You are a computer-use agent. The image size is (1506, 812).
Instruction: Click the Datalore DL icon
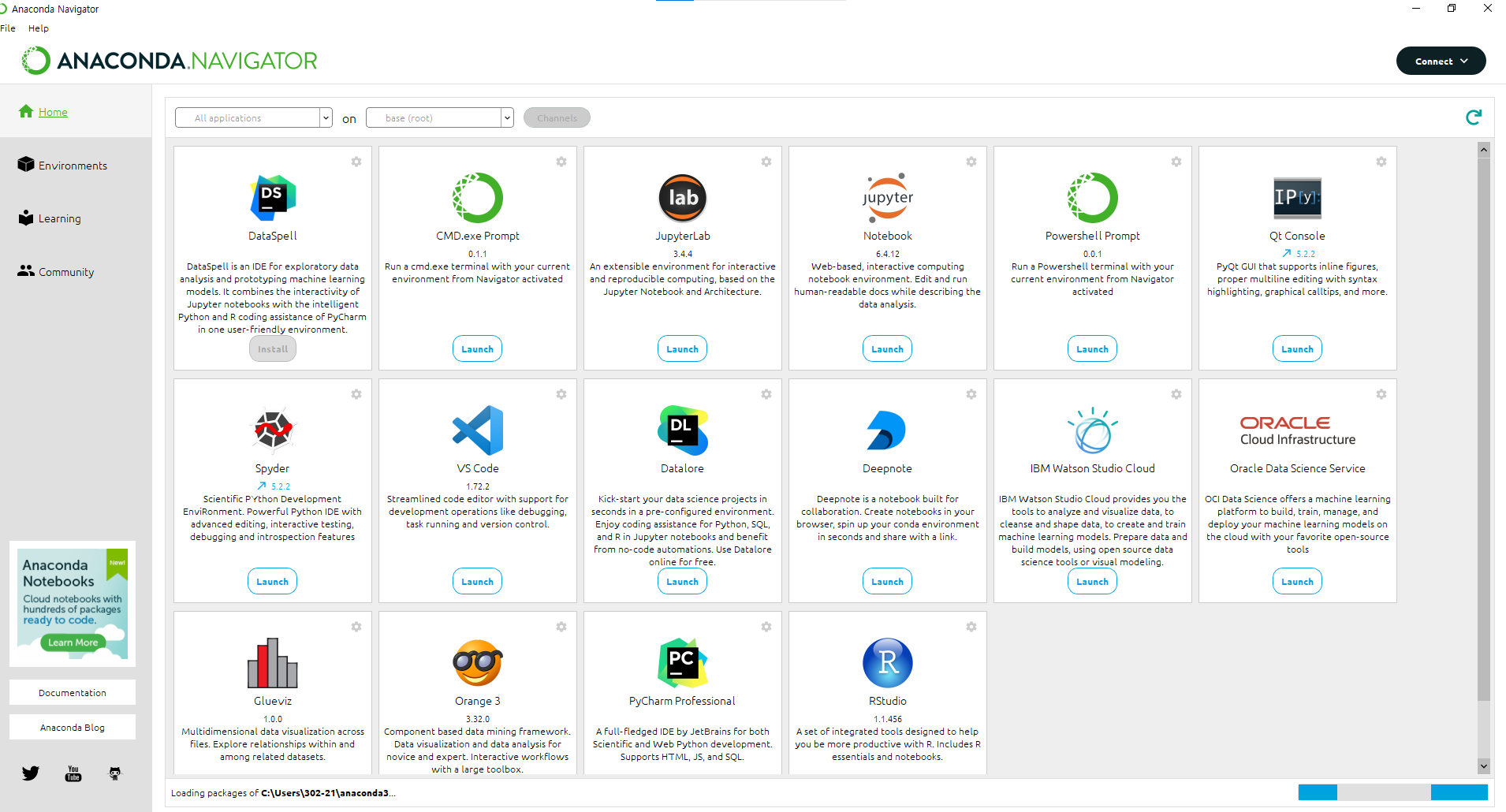click(683, 430)
